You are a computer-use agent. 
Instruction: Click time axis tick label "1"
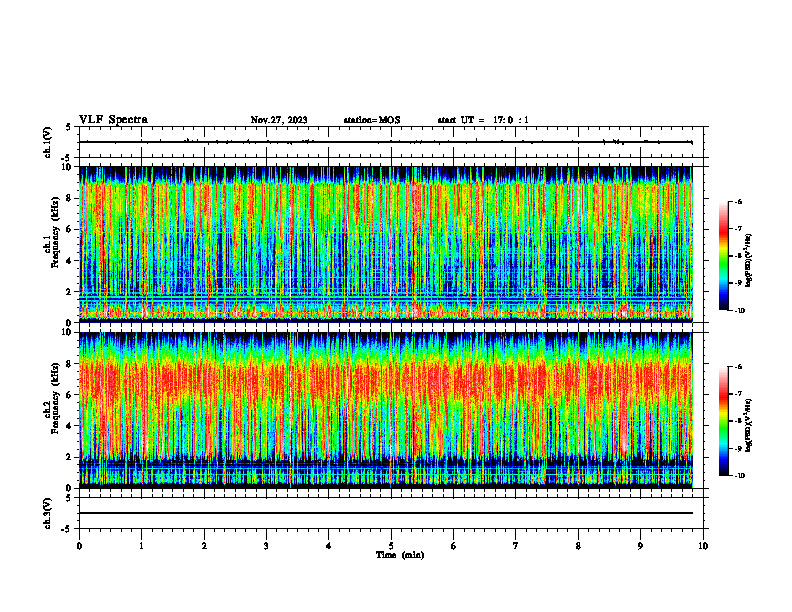pos(141,546)
